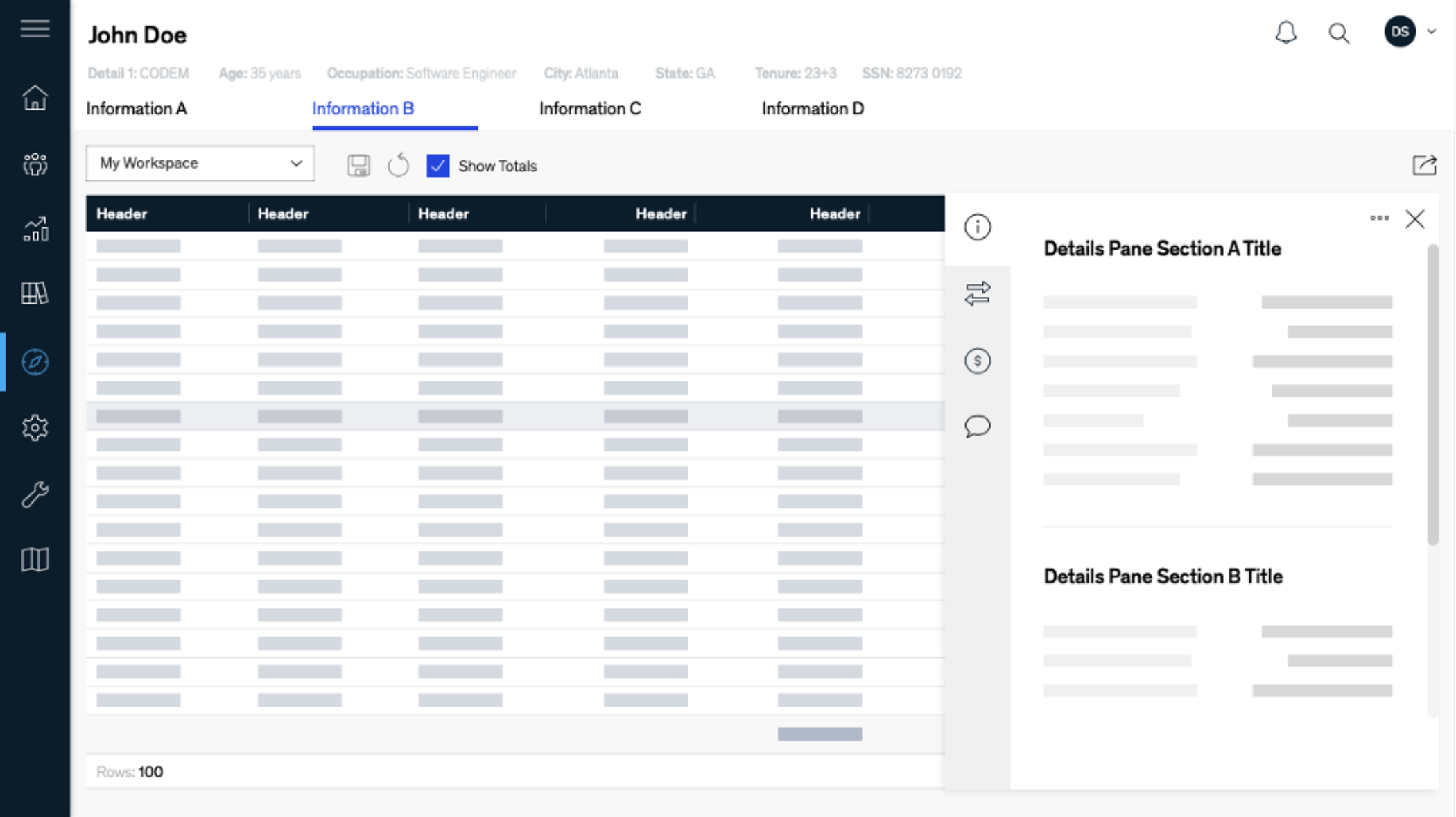Open settings gear in sidebar
The height and width of the screenshot is (817, 1456).
pyautogui.click(x=35, y=427)
